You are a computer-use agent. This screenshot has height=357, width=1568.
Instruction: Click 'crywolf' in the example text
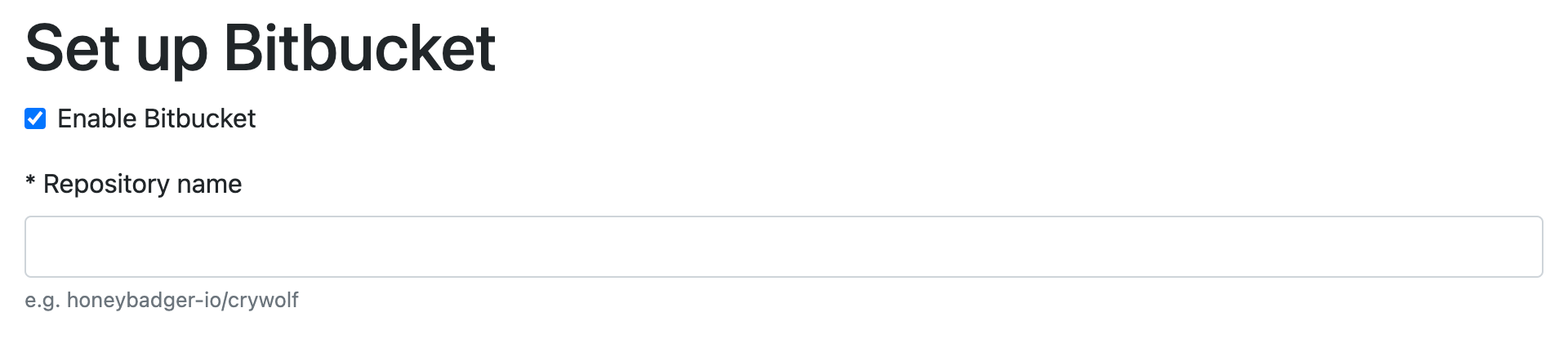click(x=263, y=301)
